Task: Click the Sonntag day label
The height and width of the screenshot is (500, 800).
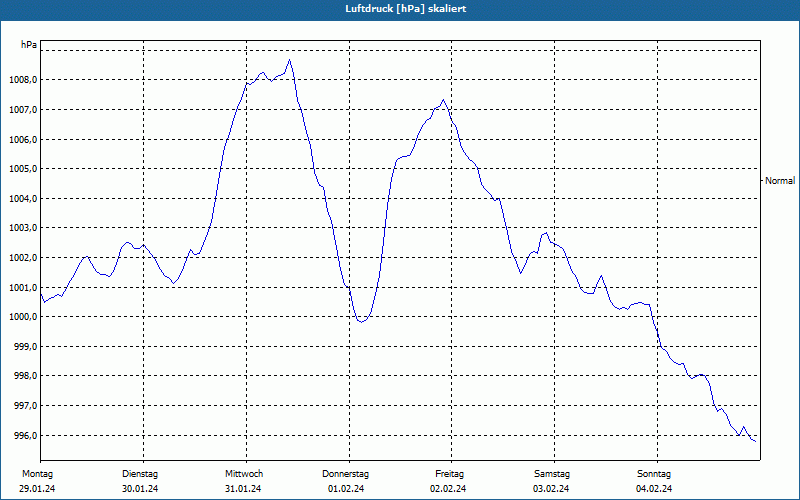Action: pyautogui.click(x=654, y=474)
